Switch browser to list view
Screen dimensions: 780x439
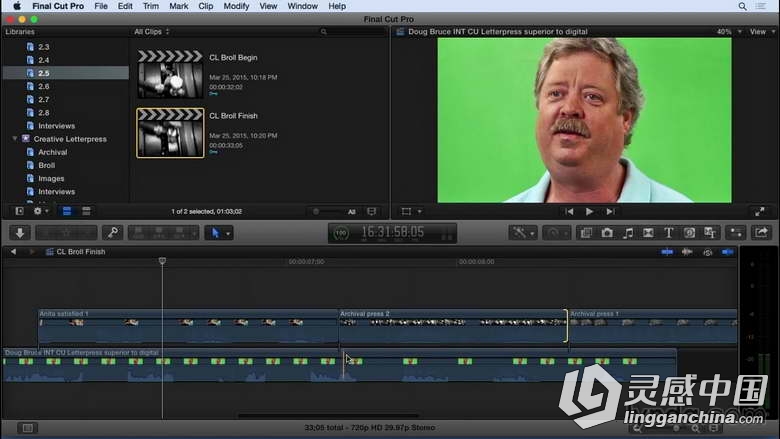[86, 211]
